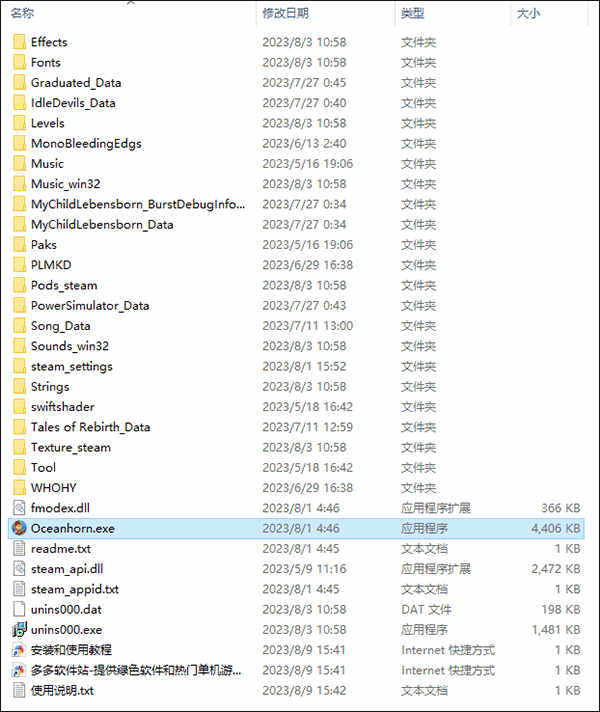600x712 pixels.
Task: Click the steam_api.dll file icon
Action: coord(19,569)
